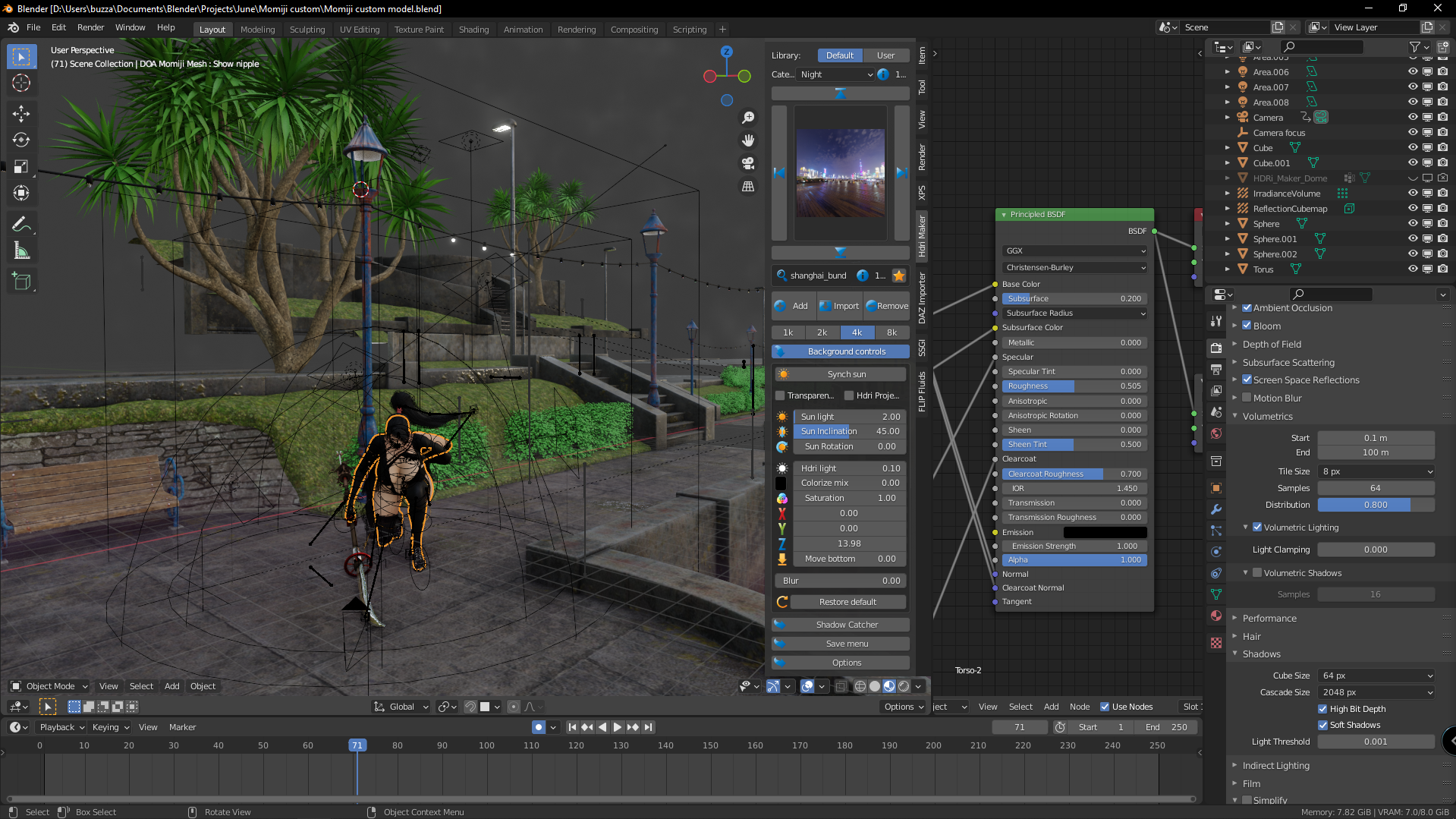The height and width of the screenshot is (819, 1456).
Task: Open the Object Data properties tab icon
Action: [x=1216, y=594]
